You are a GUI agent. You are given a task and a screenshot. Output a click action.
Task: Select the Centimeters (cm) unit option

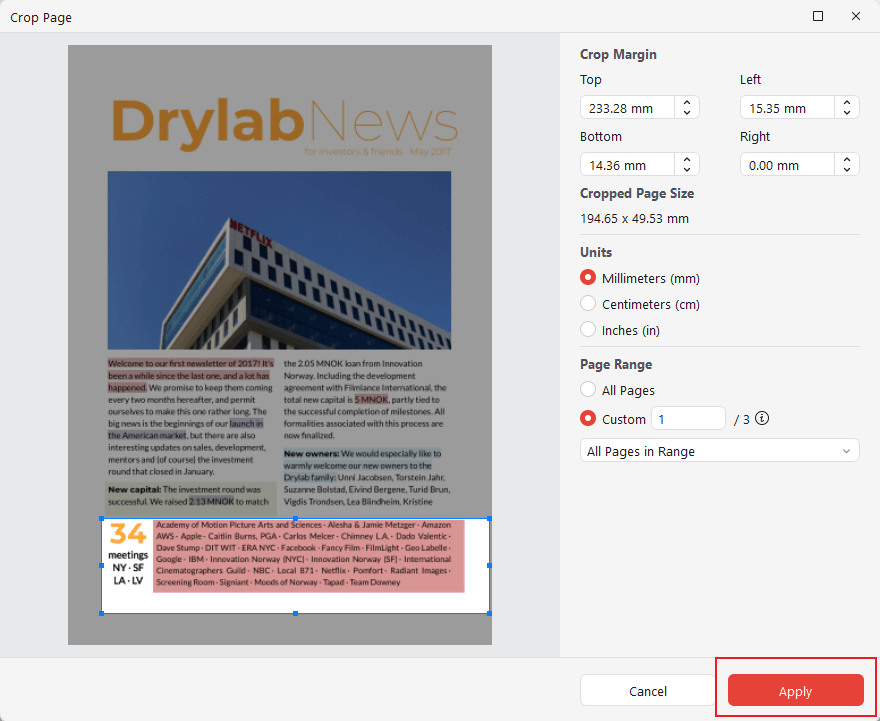pos(589,304)
